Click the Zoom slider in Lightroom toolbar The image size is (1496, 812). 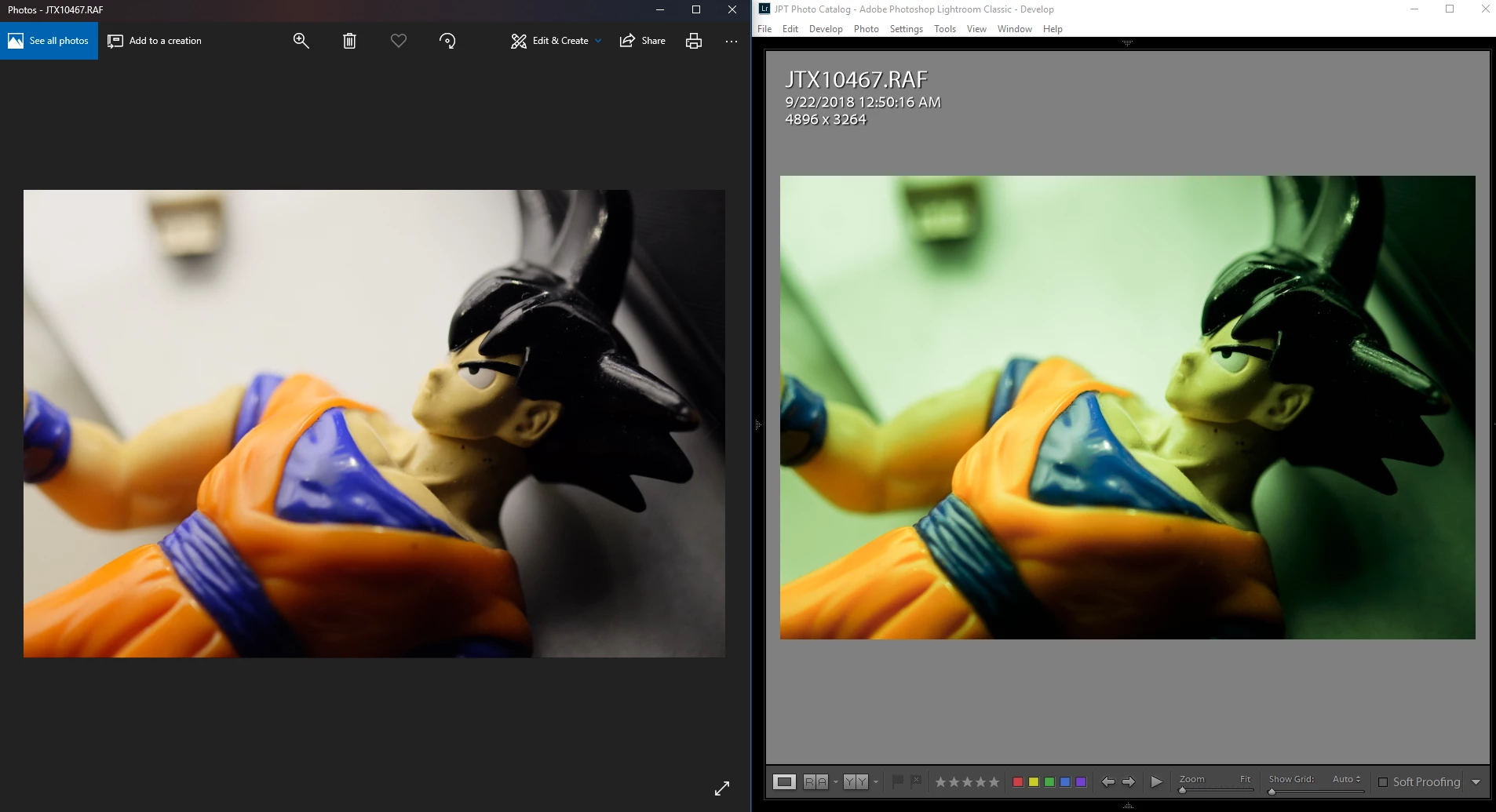point(1216,790)
